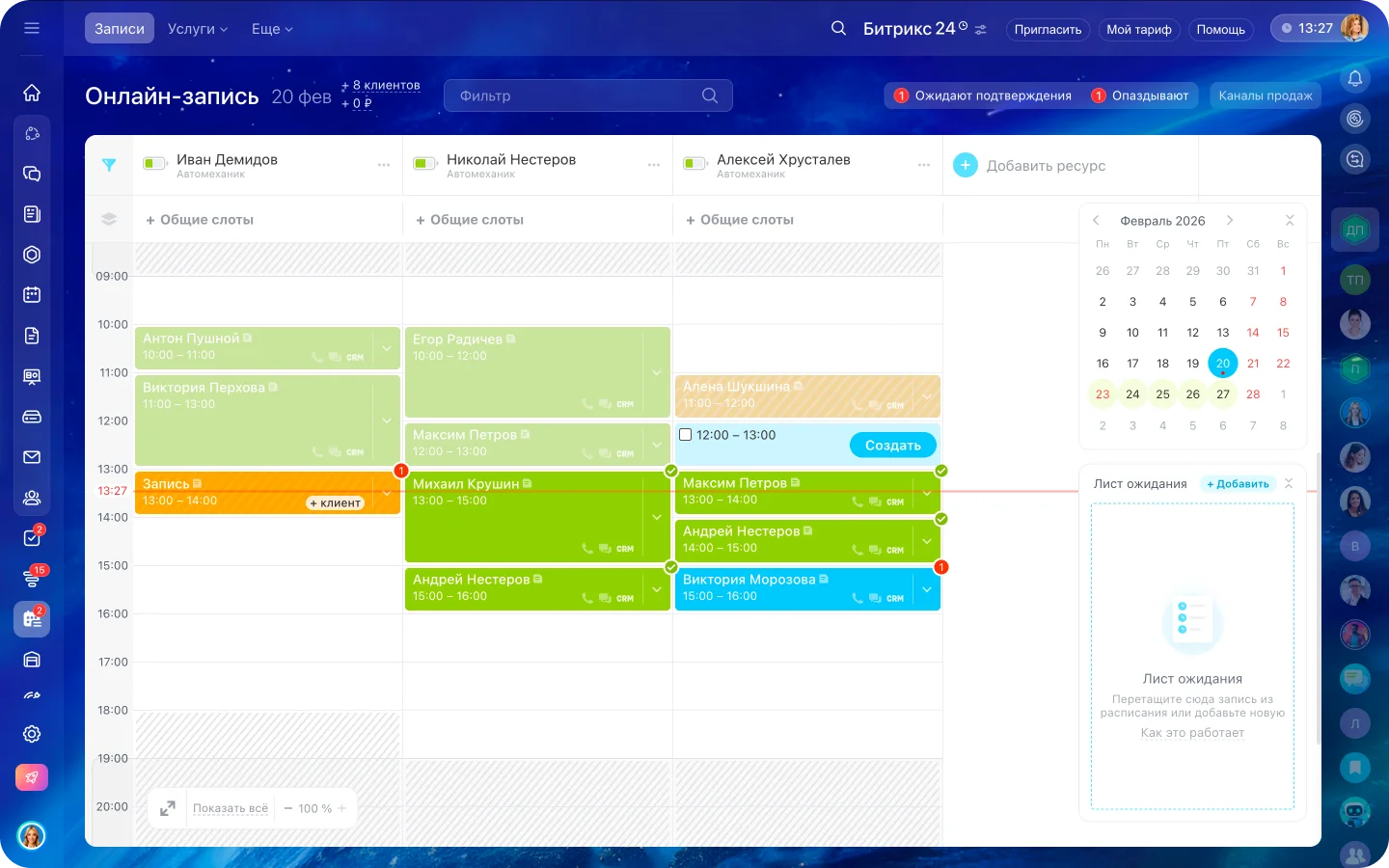Click the zoom minus next to 100 %

(x=288, y=808)
